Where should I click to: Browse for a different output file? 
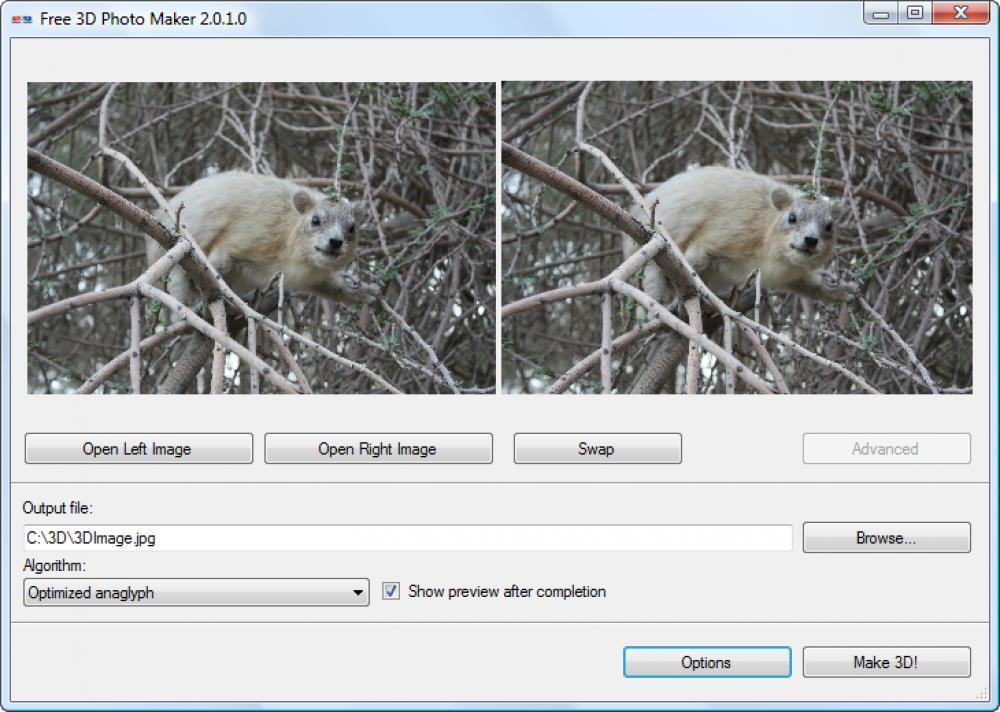click(x=885, y=537)
